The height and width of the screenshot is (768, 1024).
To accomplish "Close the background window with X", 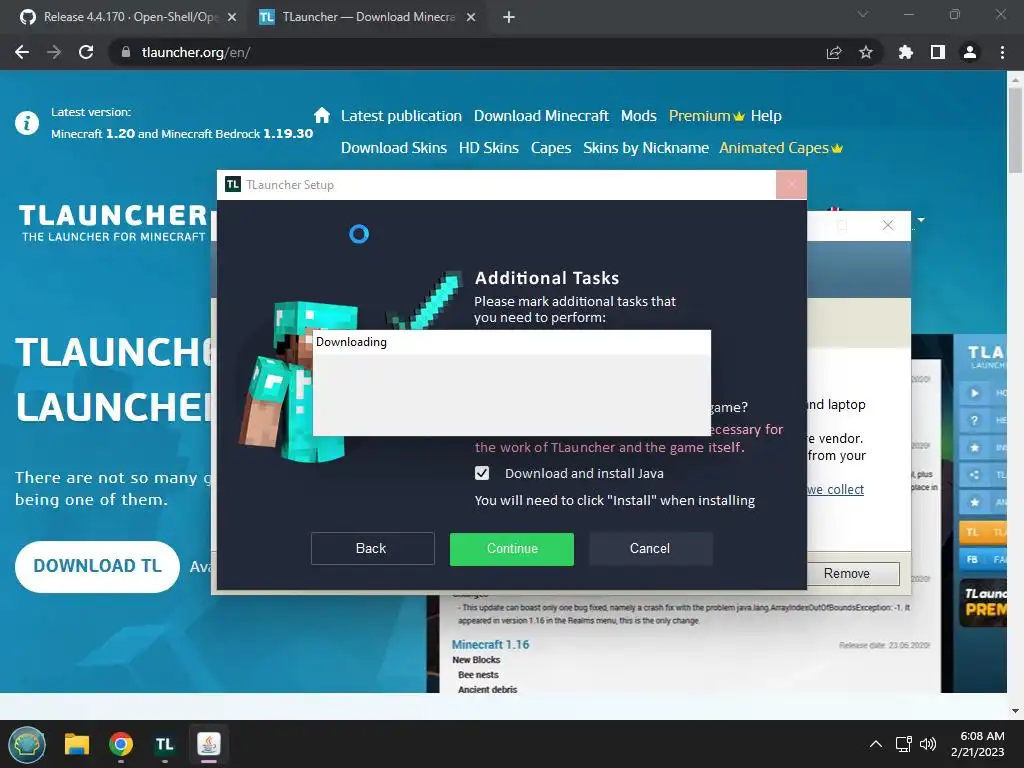I will (888, 225).
